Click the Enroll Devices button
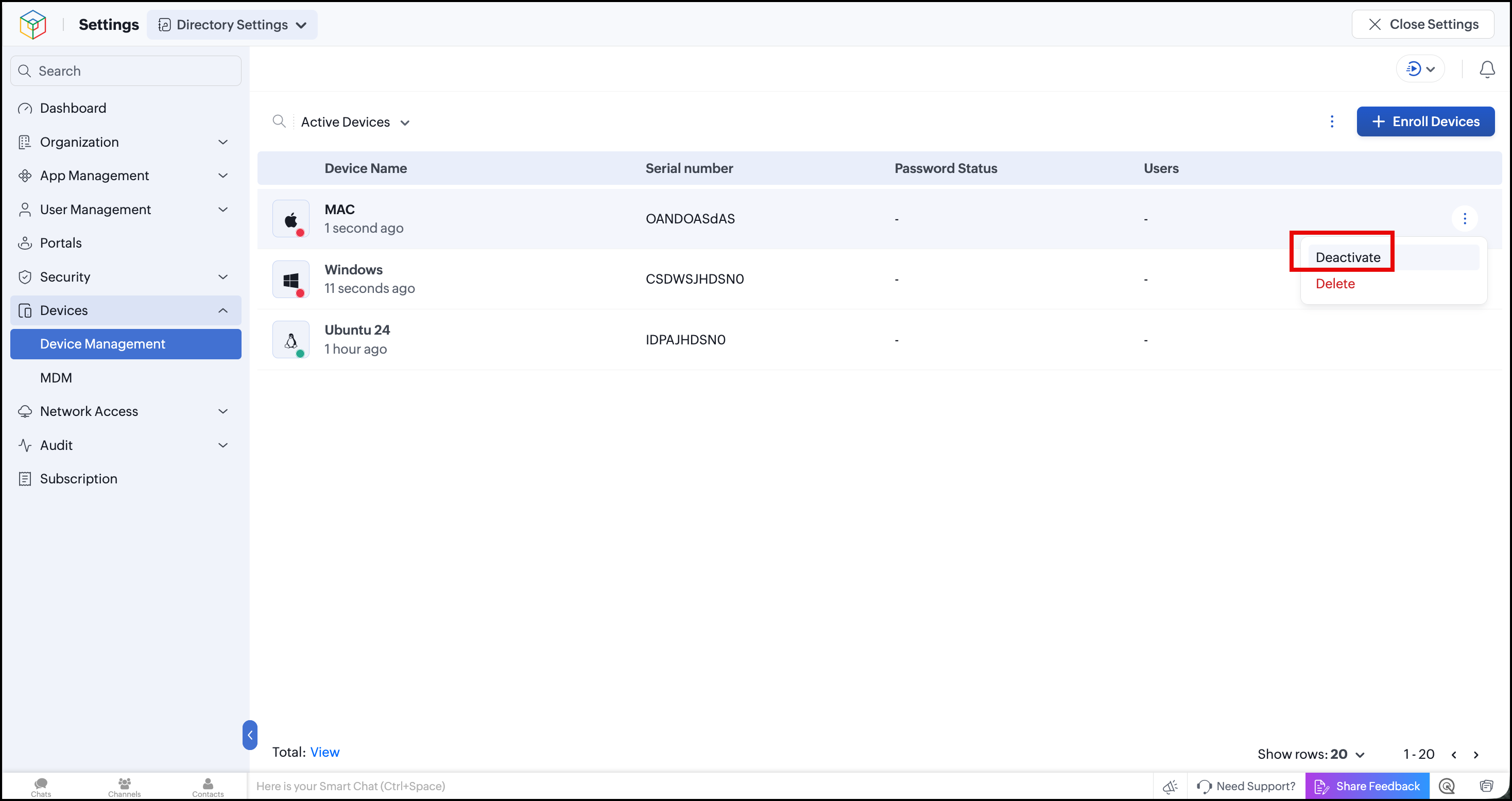Screen dimensions: 1512x801 1425,121
